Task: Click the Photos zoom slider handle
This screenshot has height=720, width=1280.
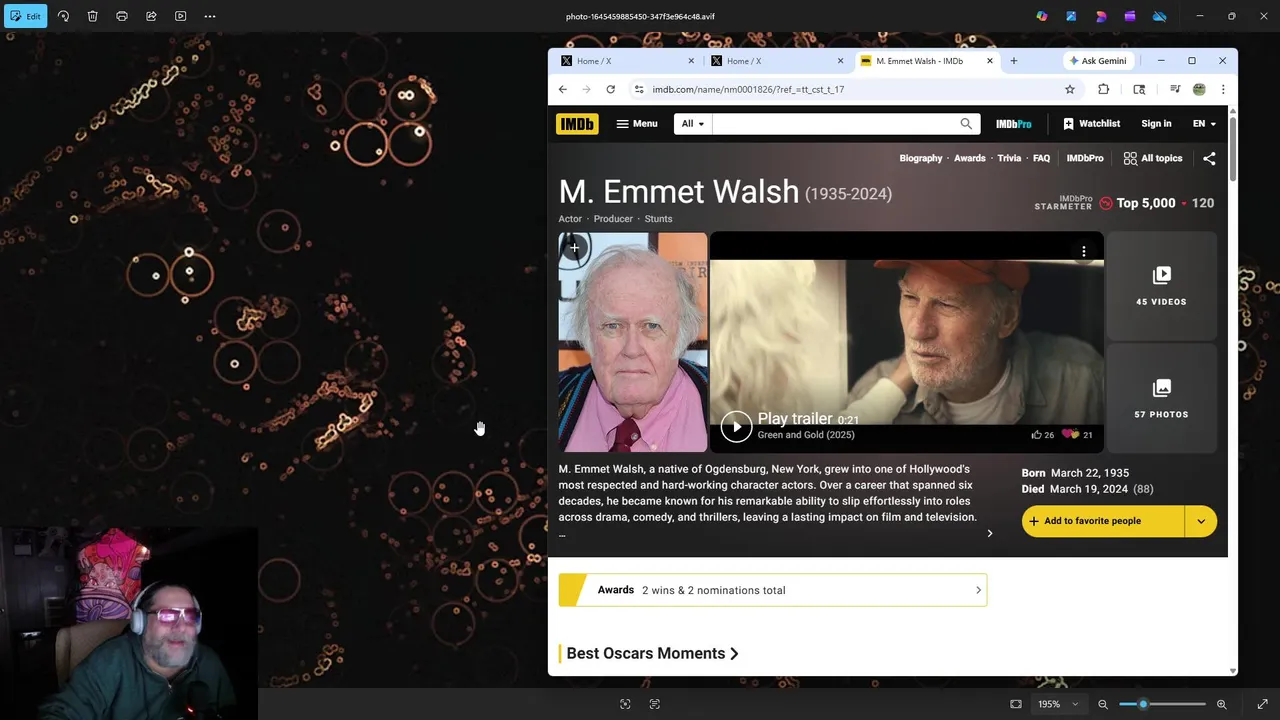Action: pyautogui.click(x=1143, y=704)
